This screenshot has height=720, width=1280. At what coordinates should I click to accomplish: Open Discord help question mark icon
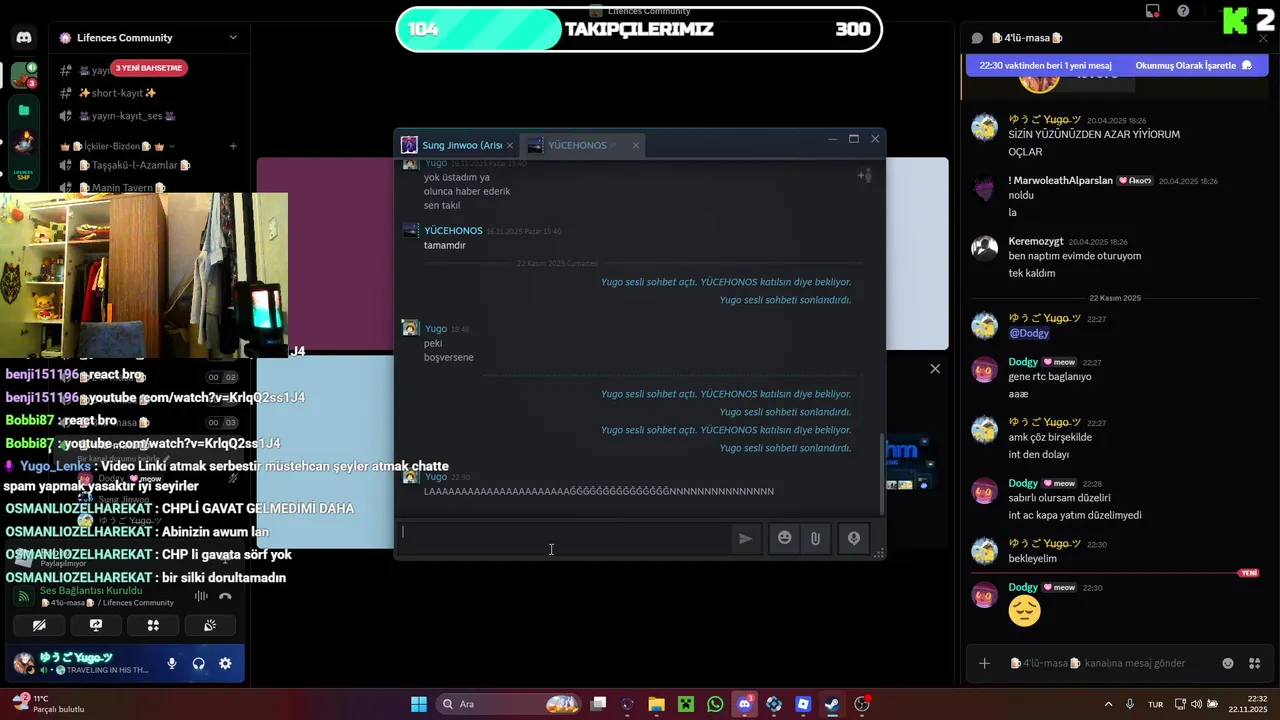1183,11
